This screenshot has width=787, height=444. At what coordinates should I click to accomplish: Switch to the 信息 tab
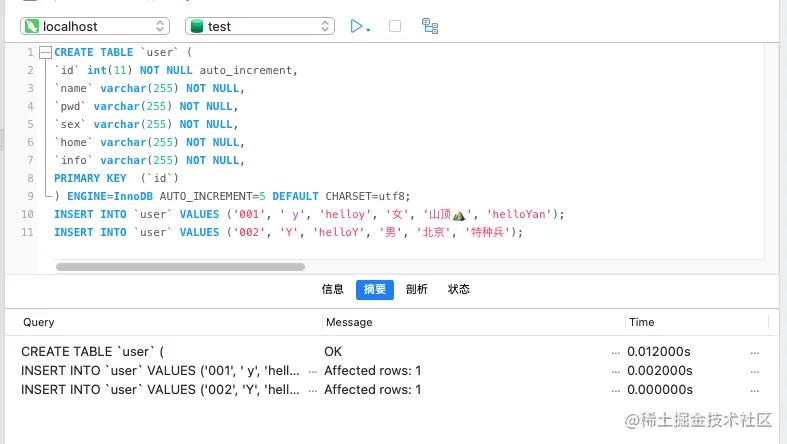coord(332,289)
